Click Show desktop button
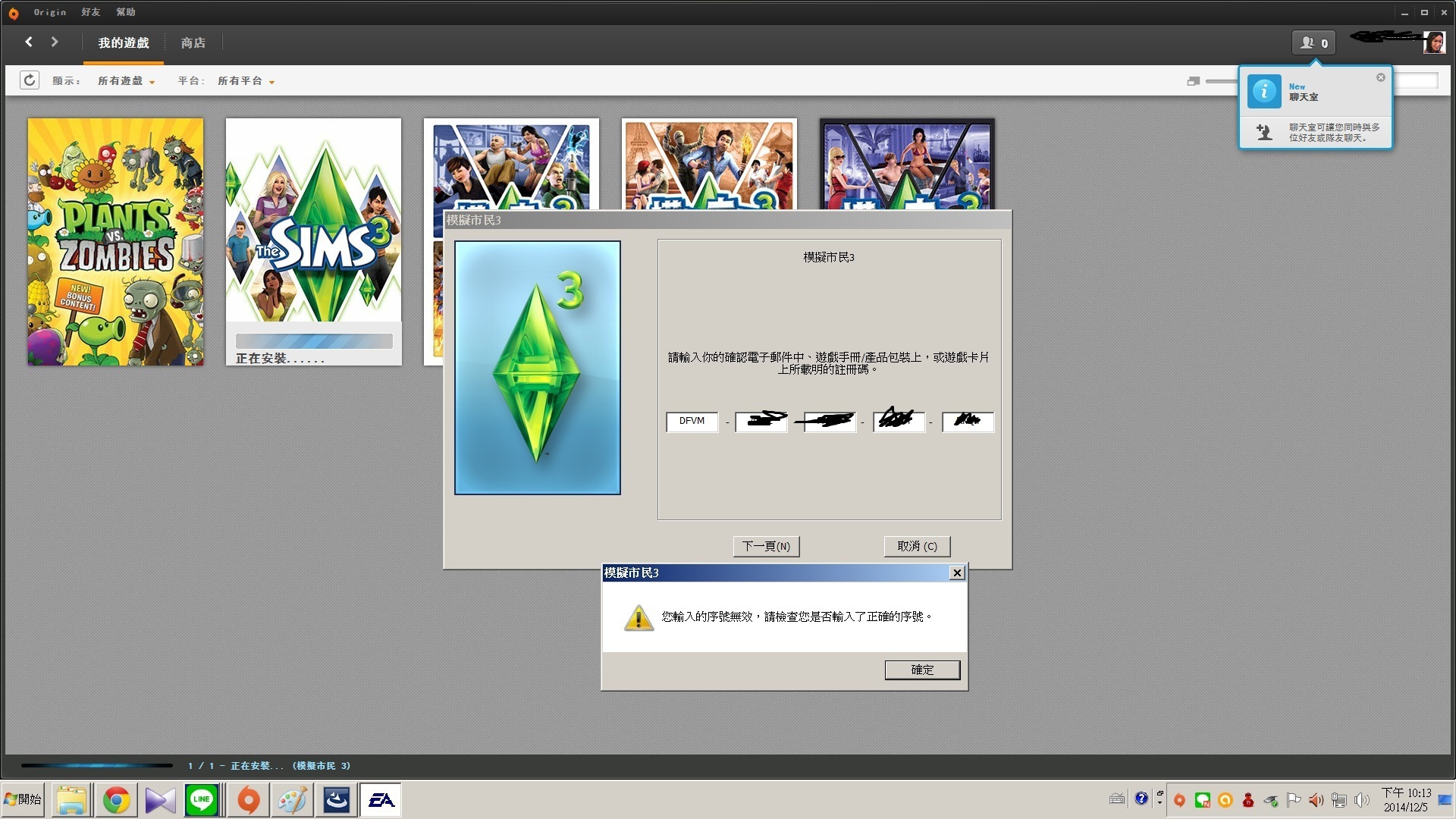The width and height of the screenshot is (1456, 819). [x=1445, y=800]
